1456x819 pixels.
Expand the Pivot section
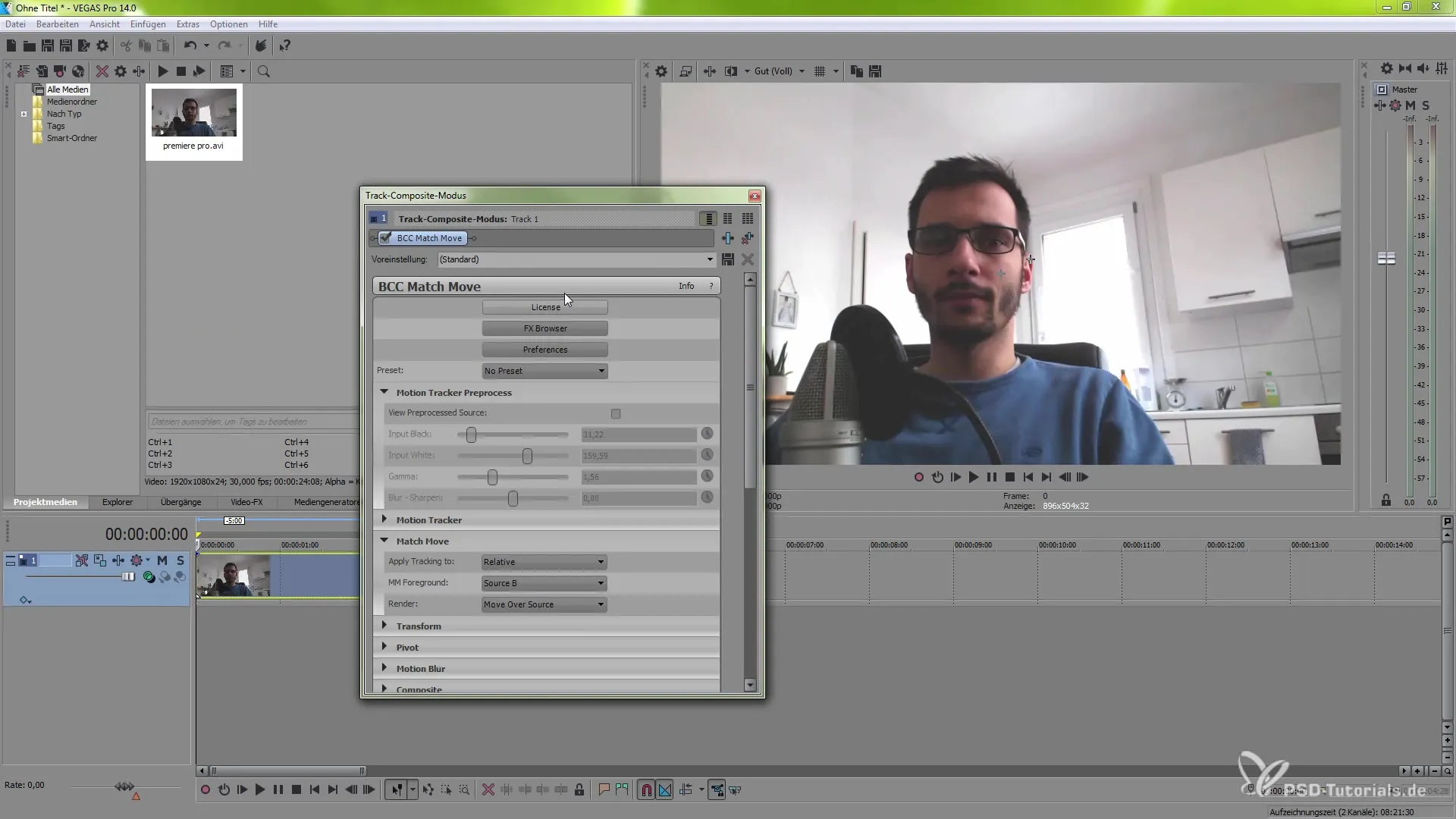click(384, 648)
